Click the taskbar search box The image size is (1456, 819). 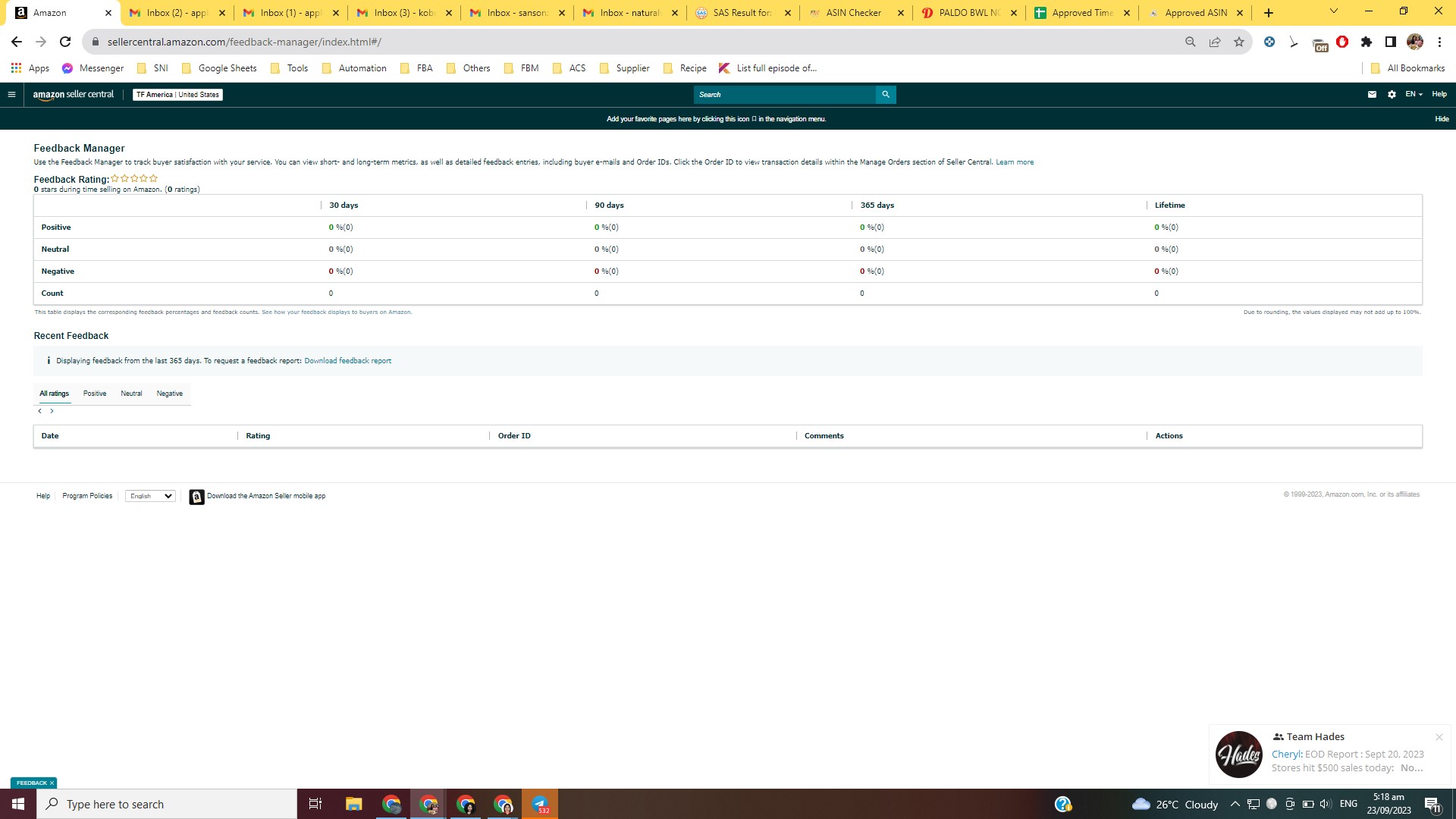[167, 804]
